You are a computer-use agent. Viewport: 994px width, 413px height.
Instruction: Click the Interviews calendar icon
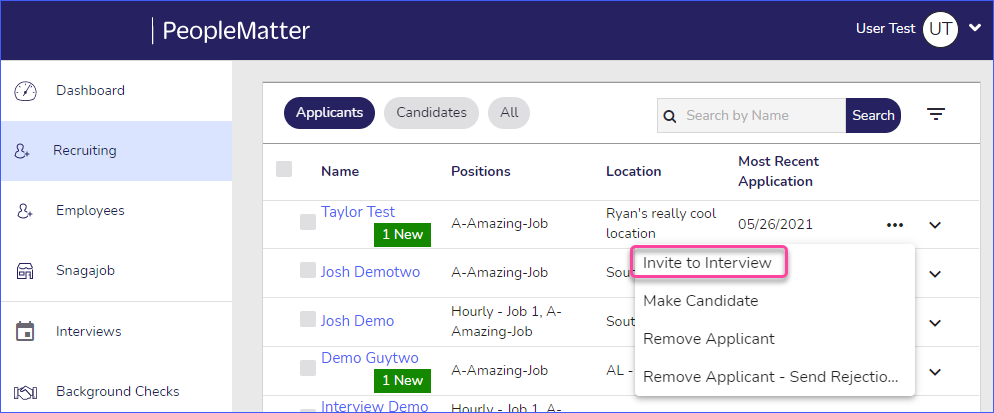(25, 331)
